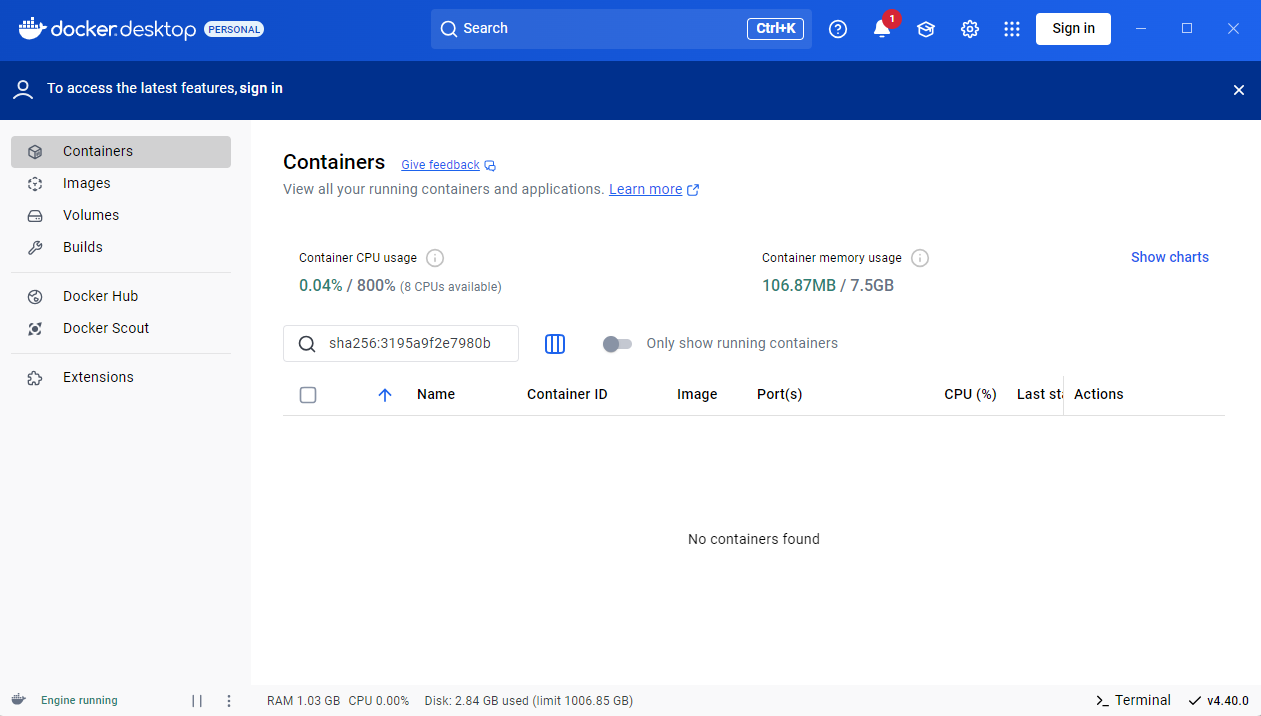The image size is (1261, 716).
Task: Click the container search filter field
Action: 401,343
